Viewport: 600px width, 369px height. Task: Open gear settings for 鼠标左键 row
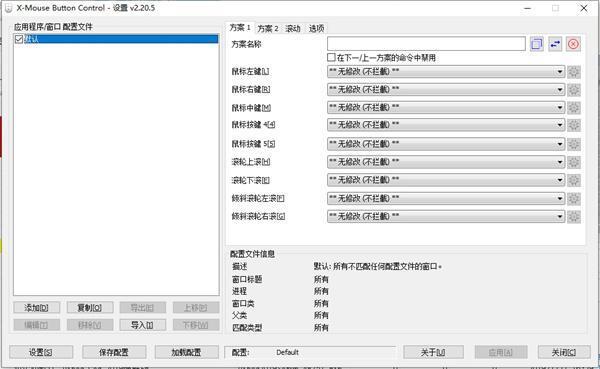[574, 72]
